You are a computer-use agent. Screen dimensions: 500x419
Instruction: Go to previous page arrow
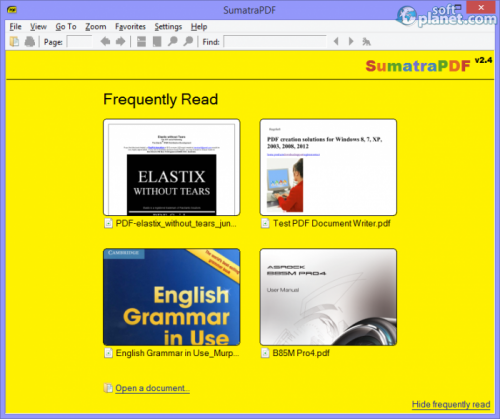[x=105, y=42]
